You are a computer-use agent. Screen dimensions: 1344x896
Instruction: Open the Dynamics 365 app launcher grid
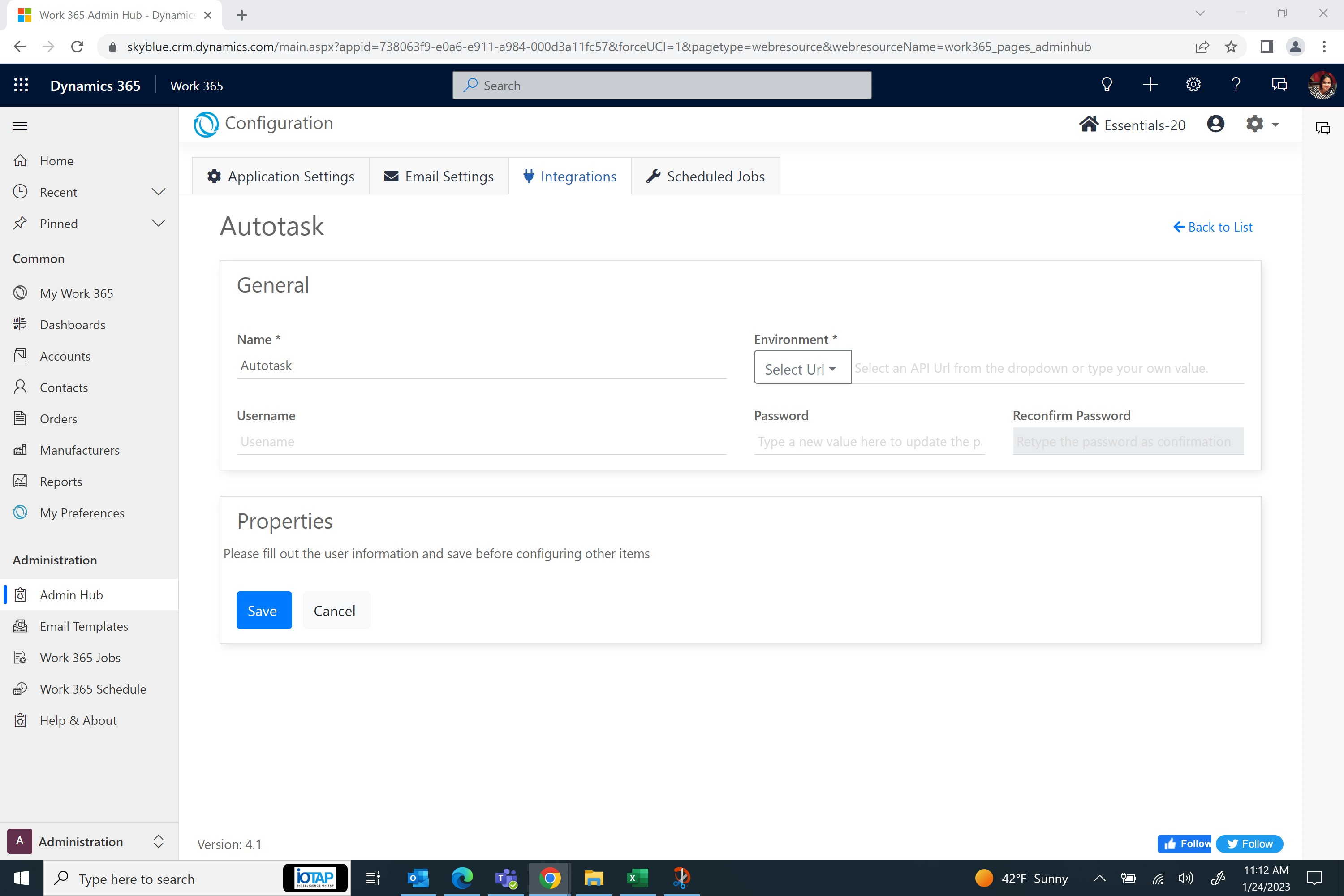21,85
